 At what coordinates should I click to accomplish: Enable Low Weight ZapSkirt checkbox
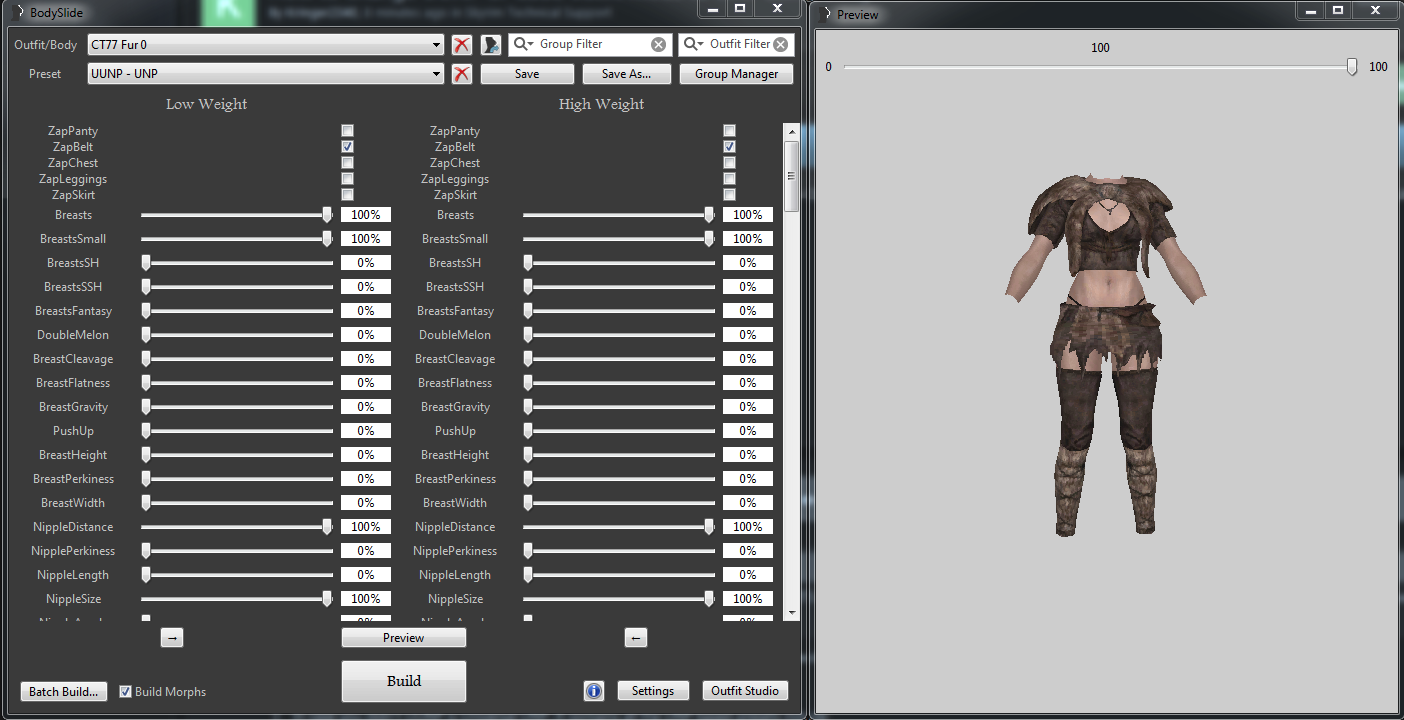348,195
